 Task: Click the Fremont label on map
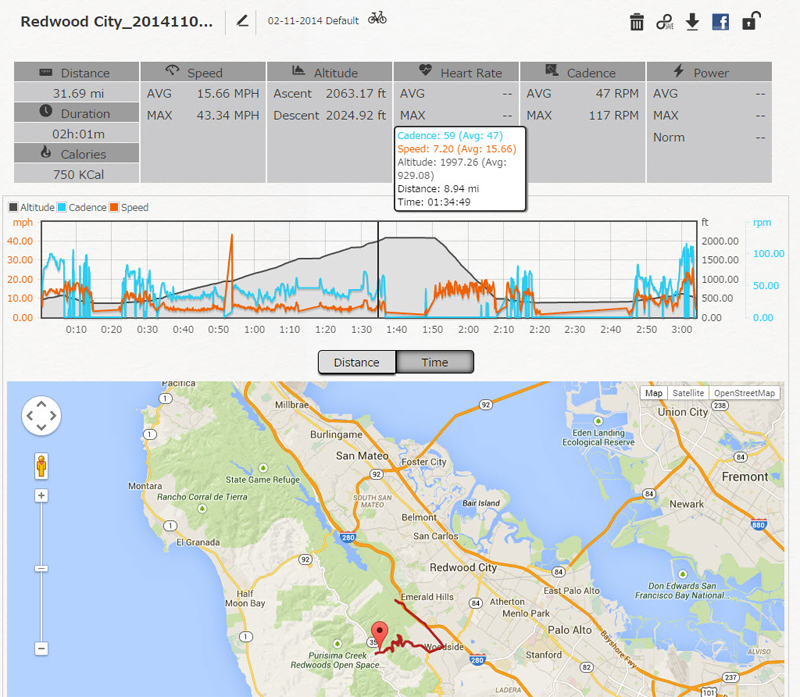(x=744, y=477)
